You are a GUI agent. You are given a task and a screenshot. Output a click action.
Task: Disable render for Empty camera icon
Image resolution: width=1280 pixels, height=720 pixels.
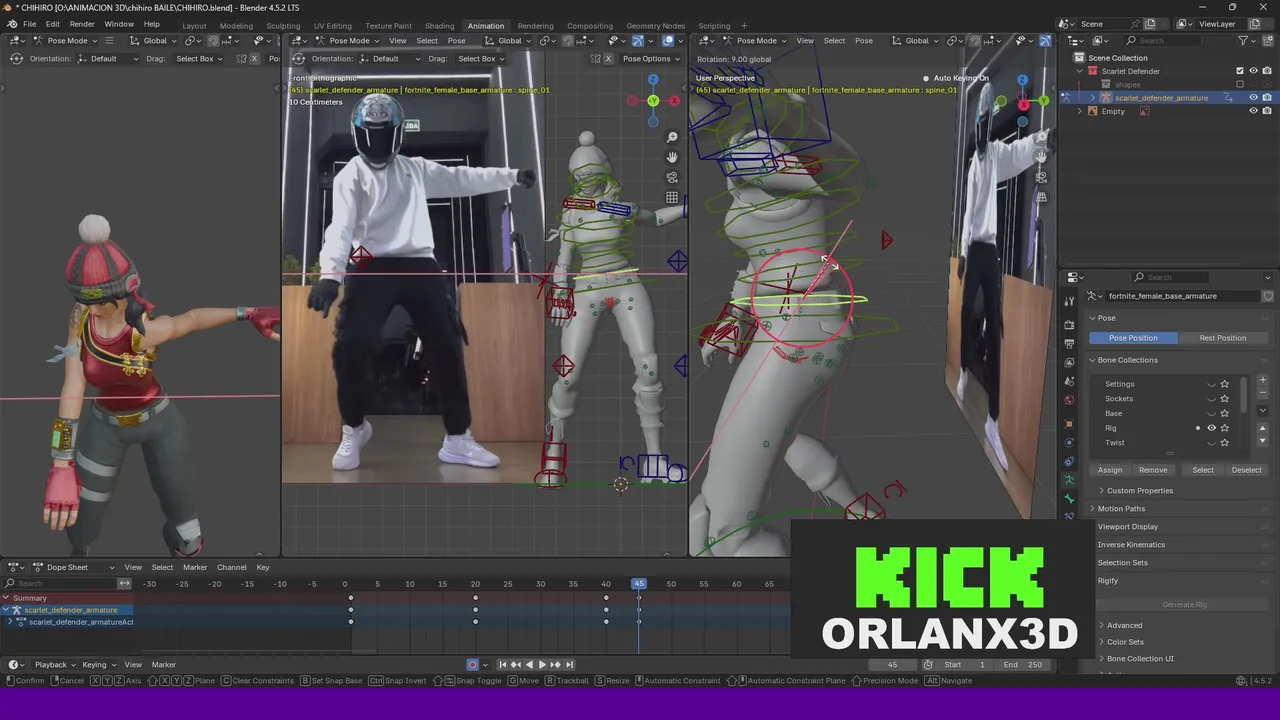coord(1267,111)
